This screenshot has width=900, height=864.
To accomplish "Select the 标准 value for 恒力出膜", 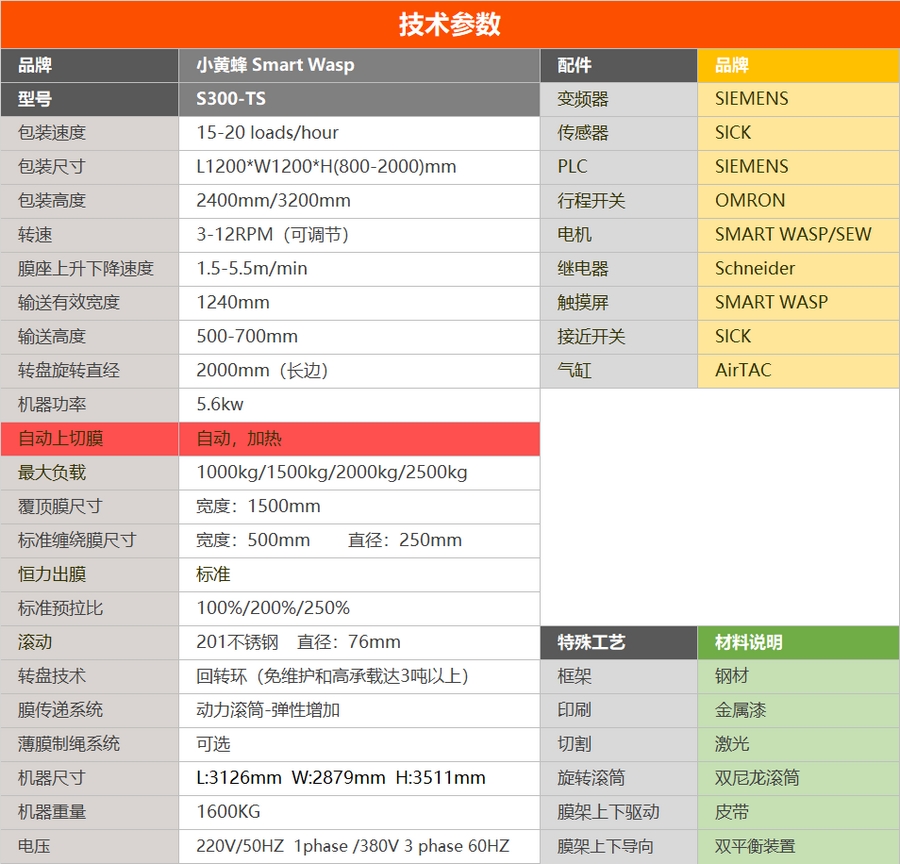I will click(x=359, y=574).
